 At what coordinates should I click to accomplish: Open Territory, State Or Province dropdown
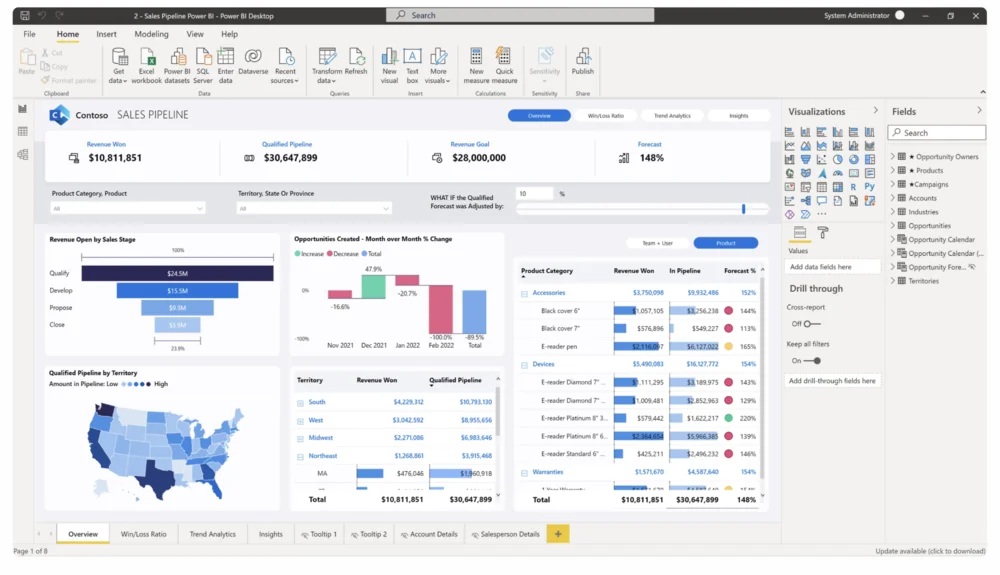(314, 208)
